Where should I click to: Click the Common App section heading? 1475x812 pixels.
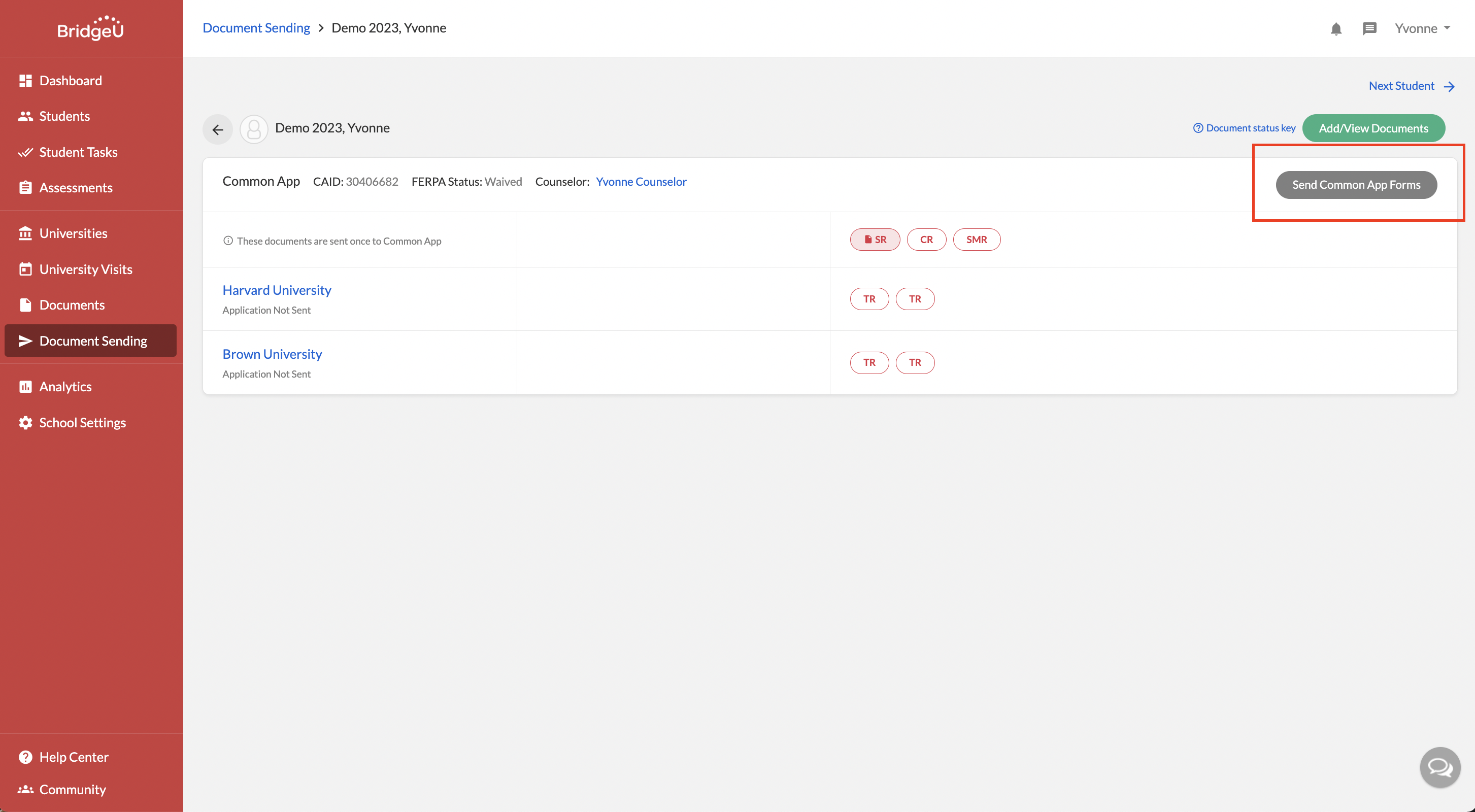pyautogui.click(x=261, y=182)
